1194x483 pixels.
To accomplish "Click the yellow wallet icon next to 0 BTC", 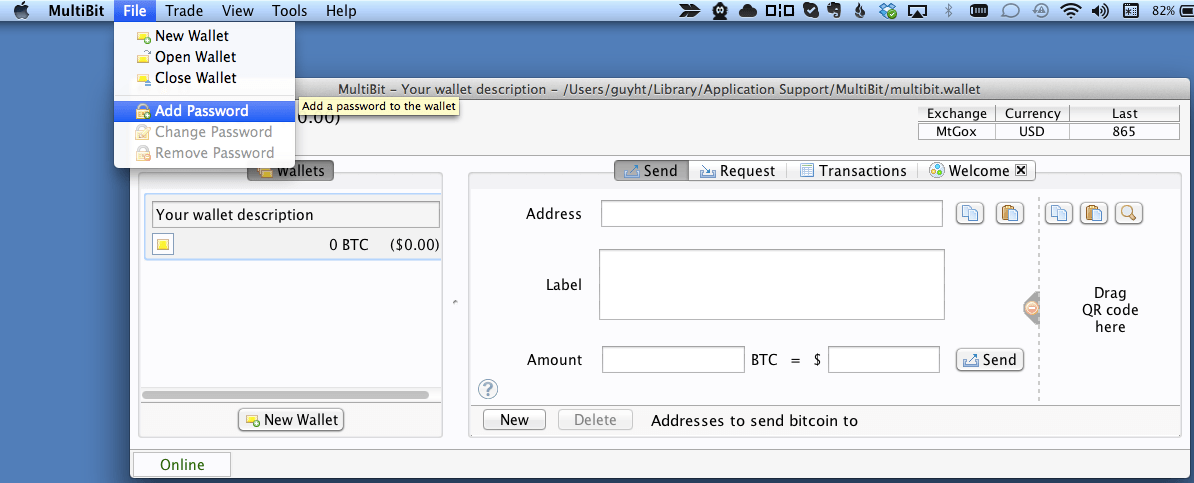I will pos(164,245).
